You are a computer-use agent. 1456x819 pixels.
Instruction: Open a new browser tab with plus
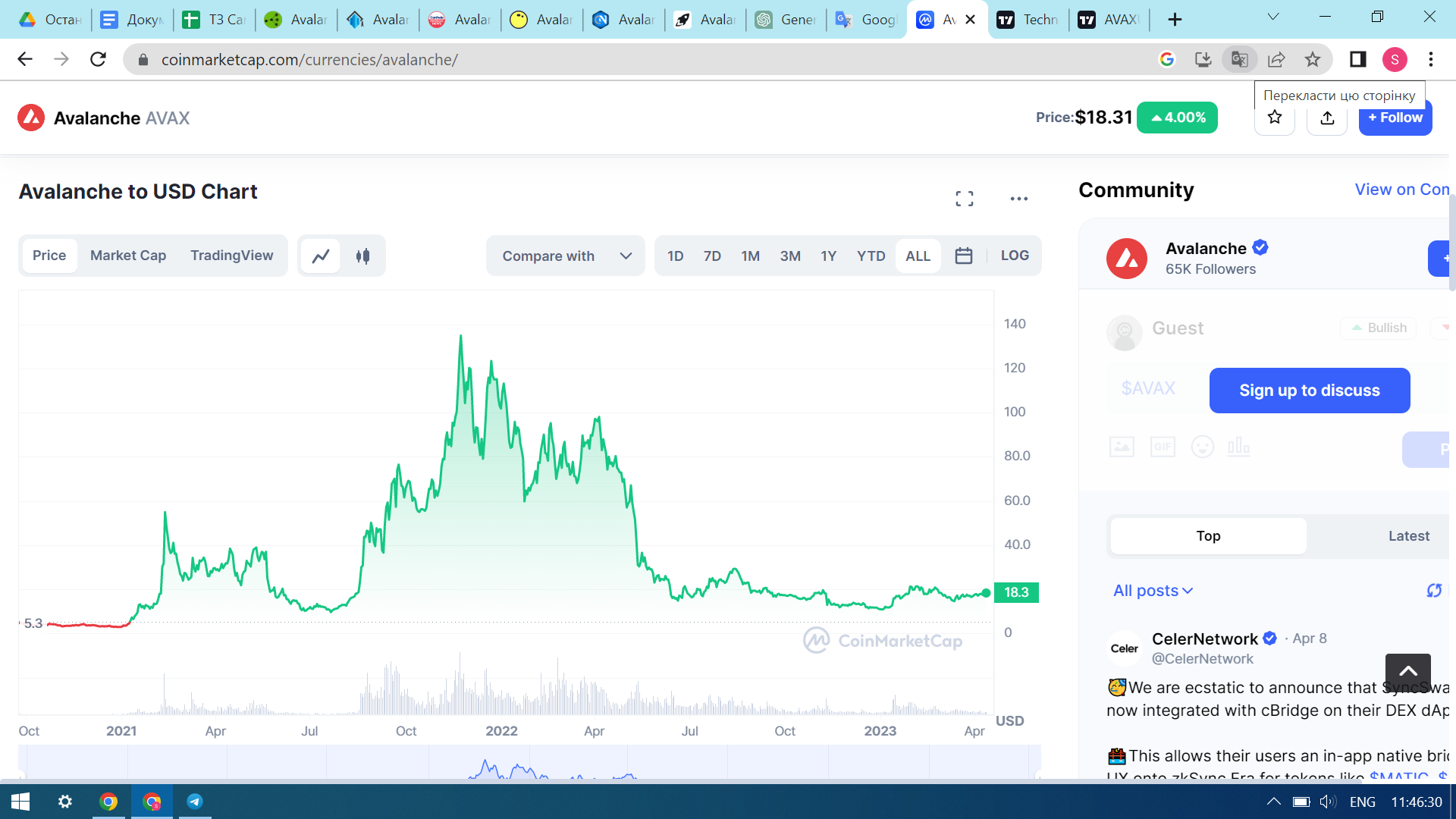(x=1175, y=20)
